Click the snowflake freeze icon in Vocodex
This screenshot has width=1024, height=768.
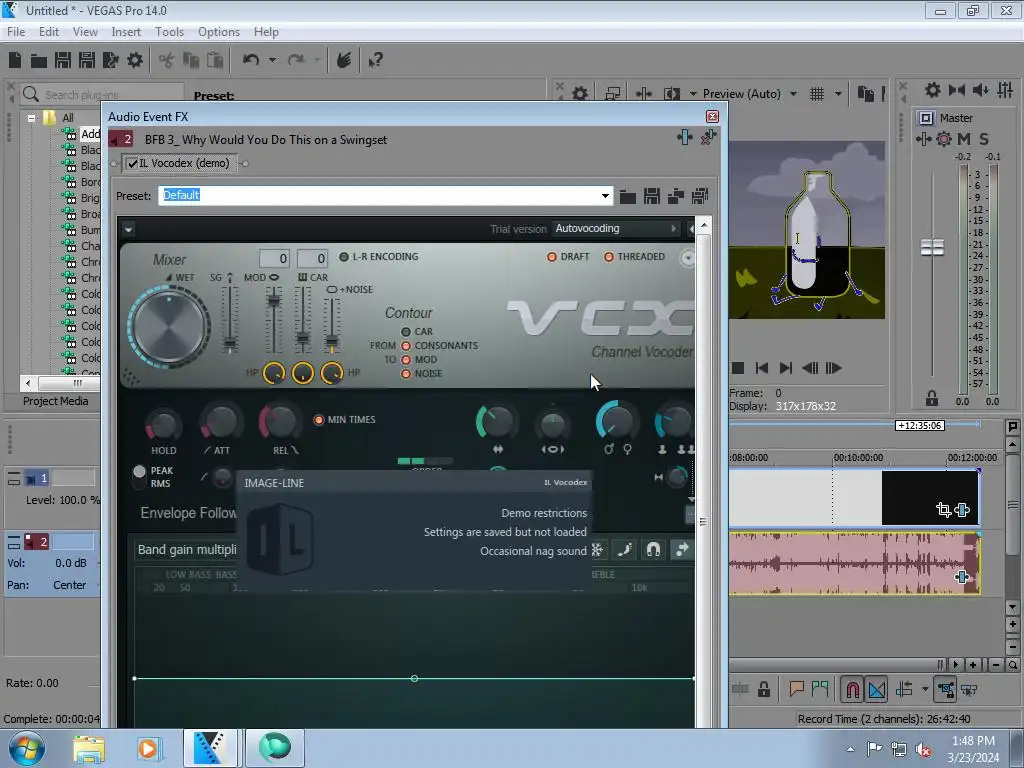coord(596,550)
